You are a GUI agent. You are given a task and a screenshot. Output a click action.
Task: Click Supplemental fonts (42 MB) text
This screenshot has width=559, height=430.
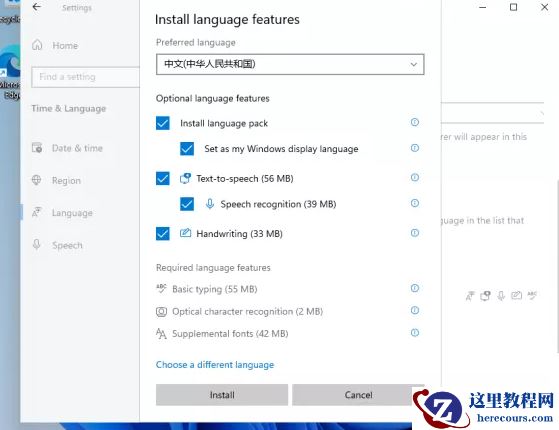point(230,334)
